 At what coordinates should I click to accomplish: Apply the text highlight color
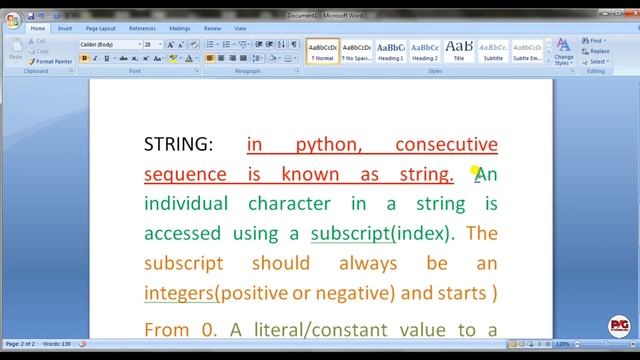(x=173, y=58)
